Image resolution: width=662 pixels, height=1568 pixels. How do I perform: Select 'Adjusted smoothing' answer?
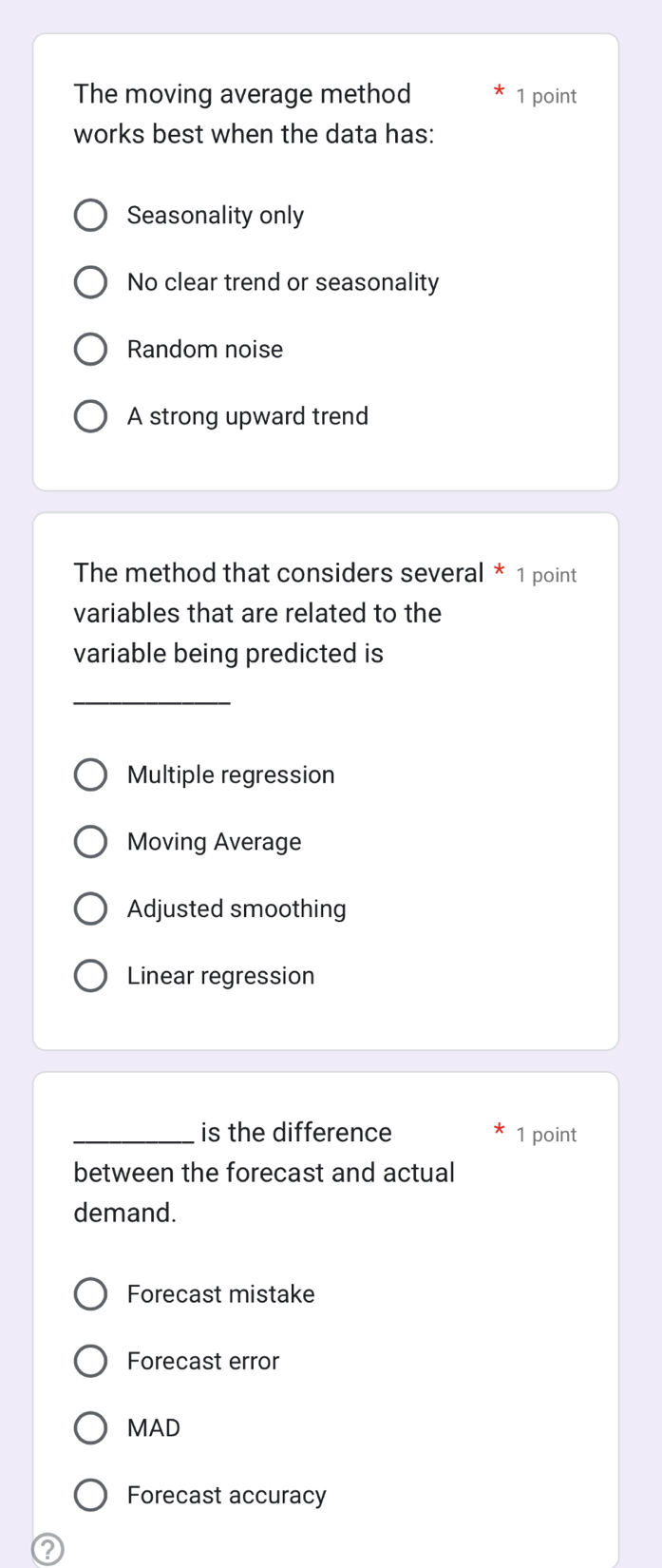click(90, 908)
